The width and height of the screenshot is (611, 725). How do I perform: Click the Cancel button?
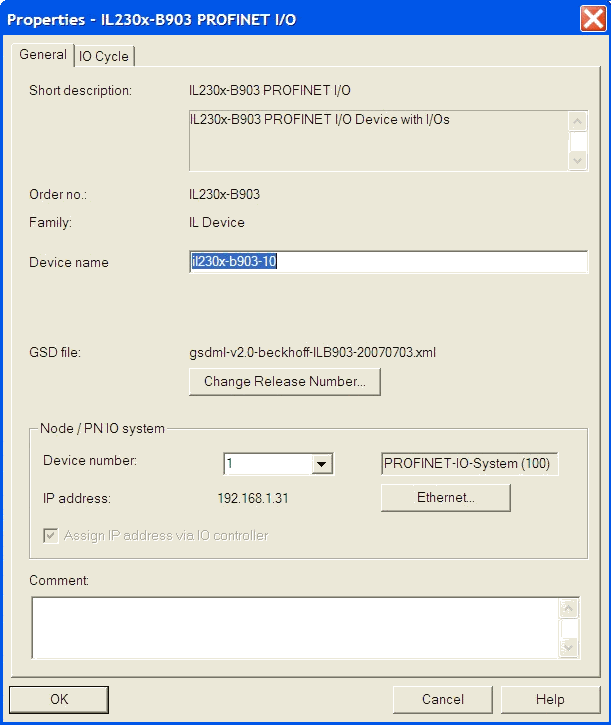click(x=443, y=699)
